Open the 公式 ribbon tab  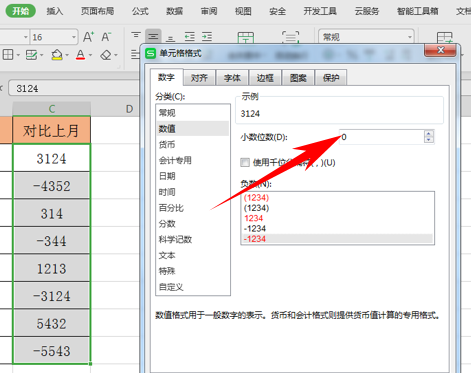140,11
